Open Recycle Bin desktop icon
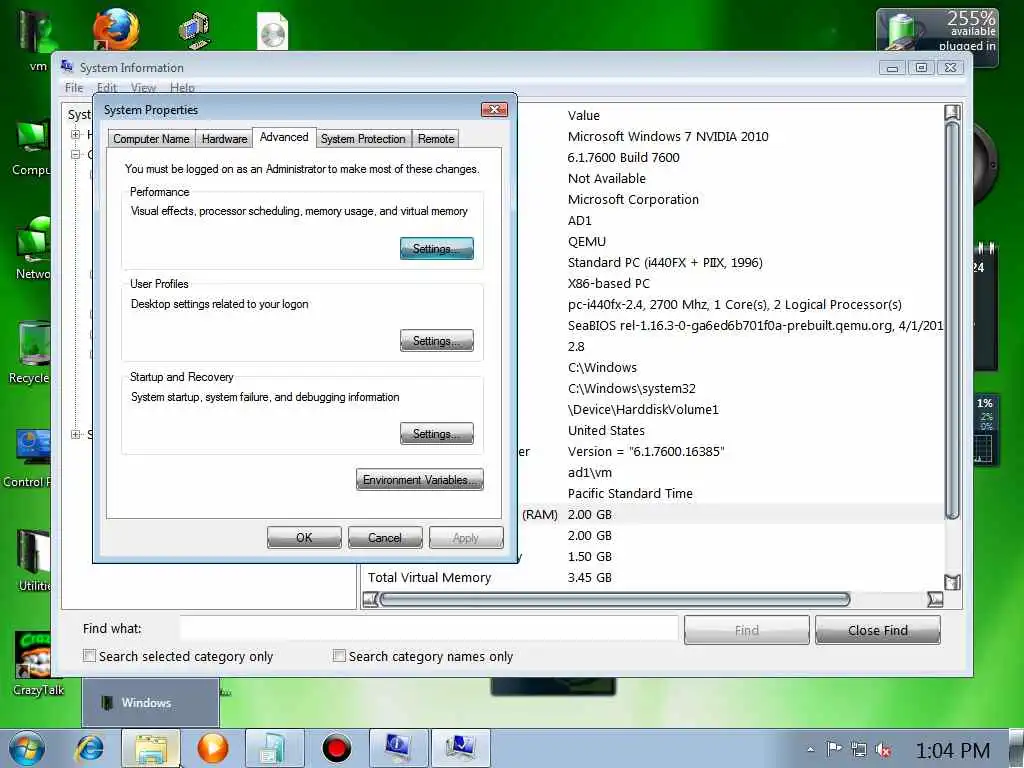Viewport: 1024px width, 768px height. [x=31, y=353]
